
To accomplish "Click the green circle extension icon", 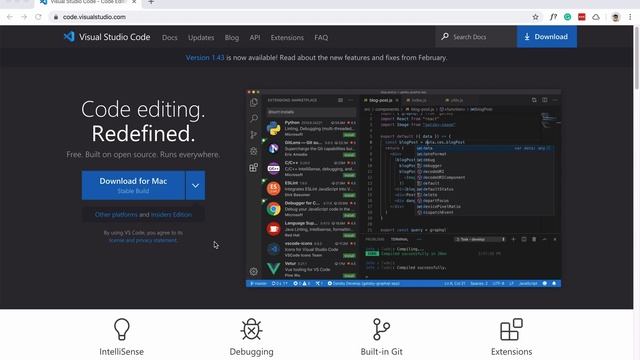I will 567,17.
